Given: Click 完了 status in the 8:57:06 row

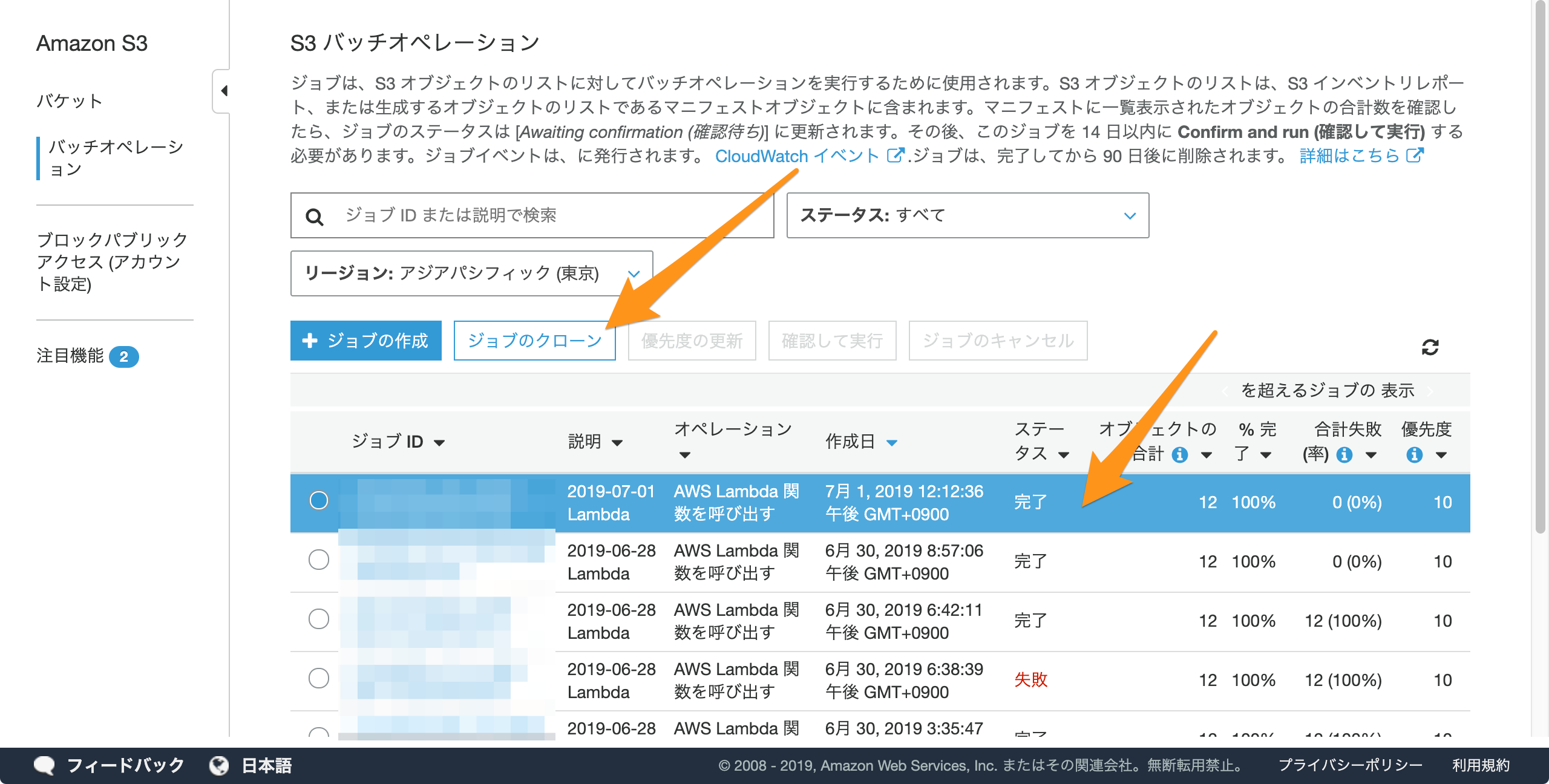Looking at the screenshot, I should click(x=1031, y=561).
